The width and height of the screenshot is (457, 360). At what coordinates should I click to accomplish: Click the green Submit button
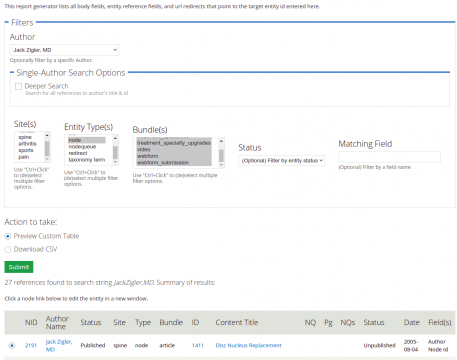tap(19, 267)
